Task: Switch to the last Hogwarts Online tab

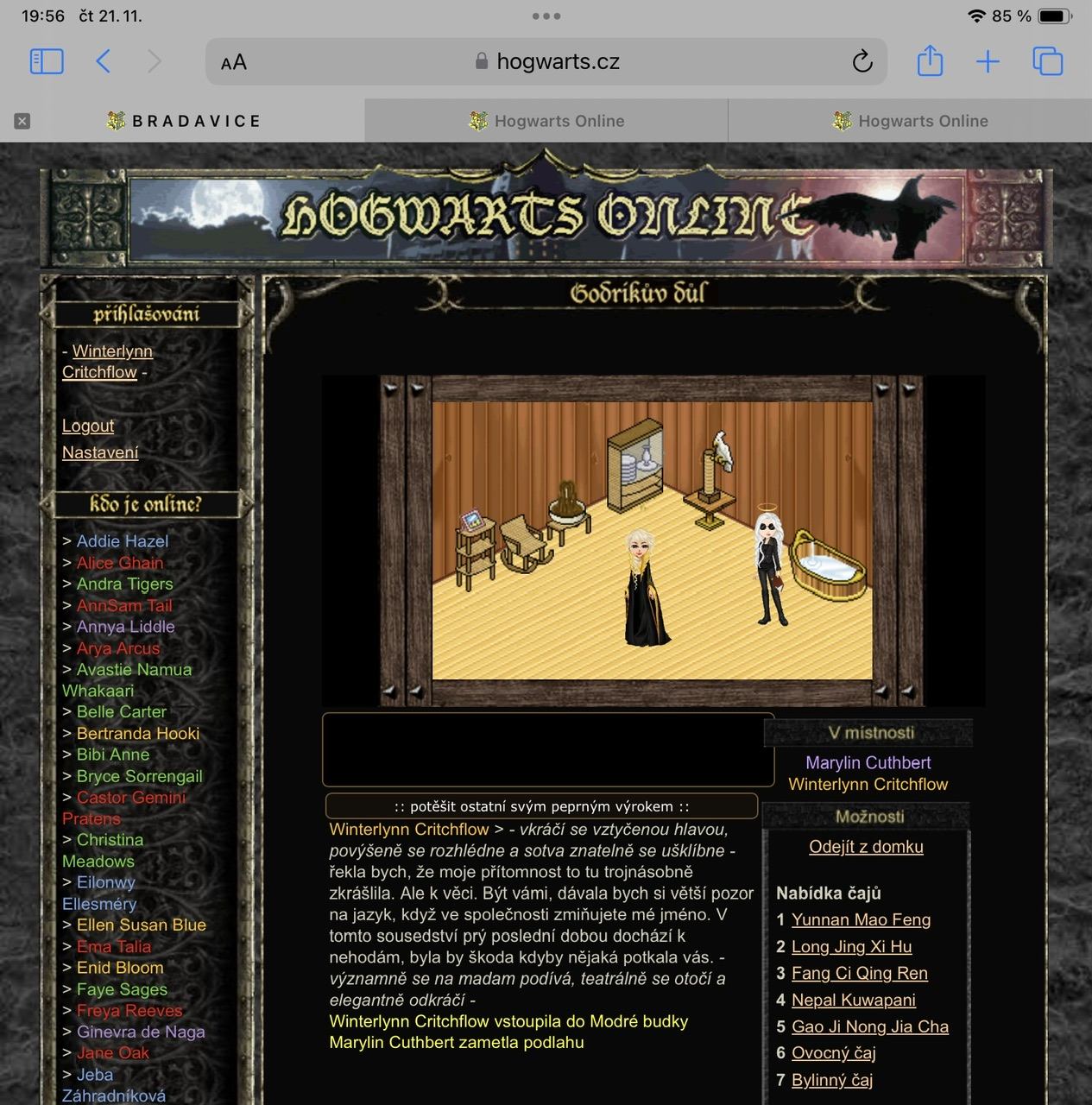Action: pyautogui.click(x=911, y=121)
